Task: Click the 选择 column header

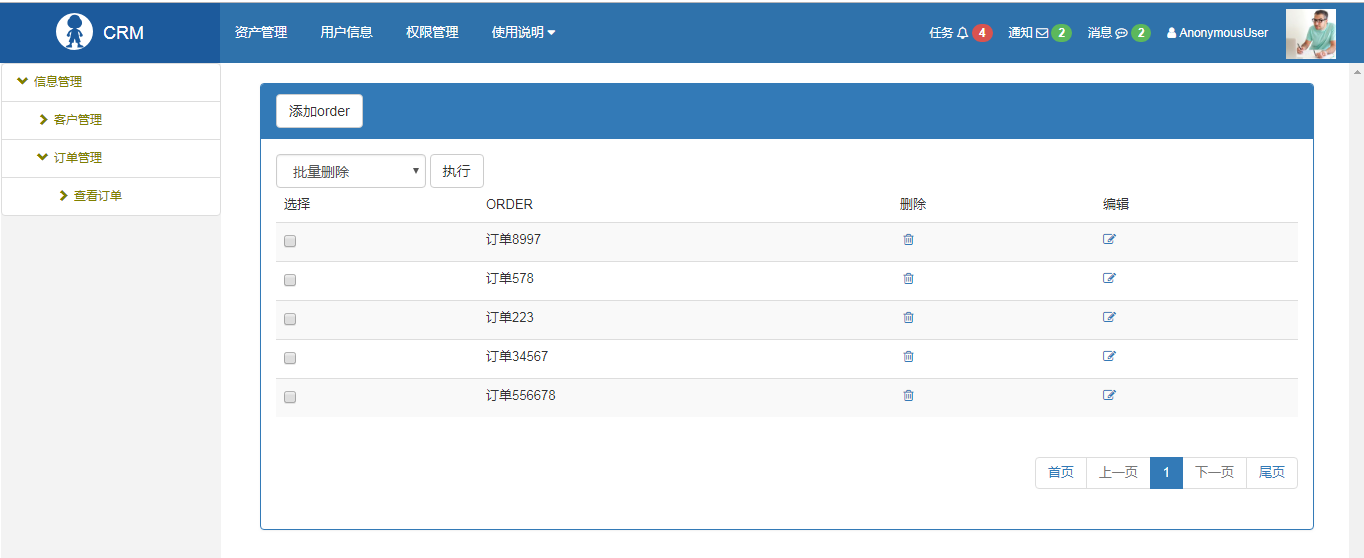Action: coord(297,204)
